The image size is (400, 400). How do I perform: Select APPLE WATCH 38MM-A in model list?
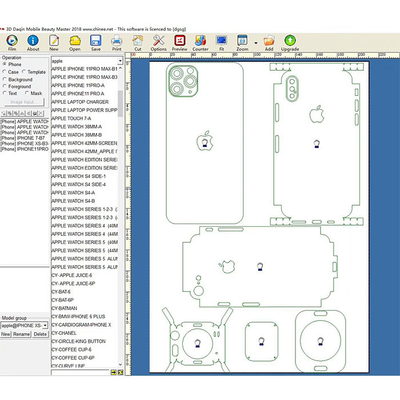(77, 127)
